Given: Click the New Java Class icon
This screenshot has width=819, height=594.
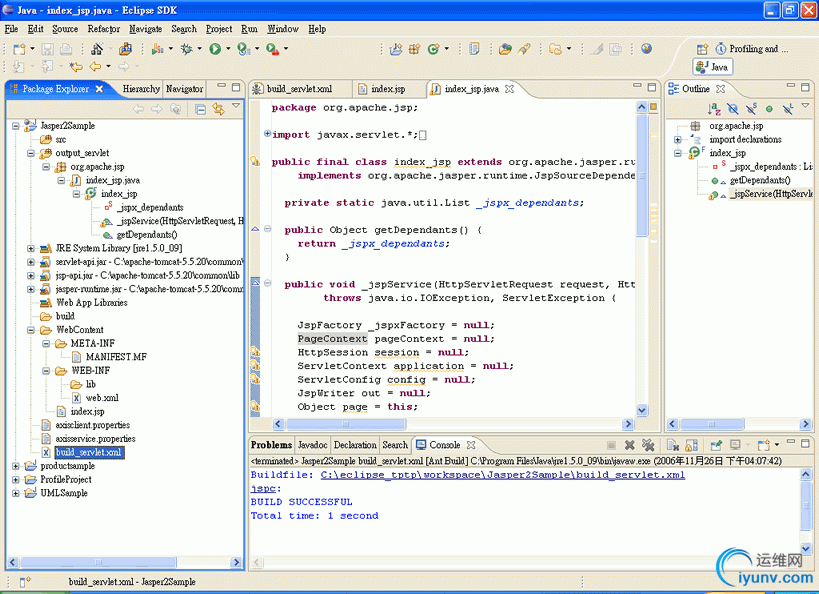Looking at the screenshot, I should click(x=434, y=49).
